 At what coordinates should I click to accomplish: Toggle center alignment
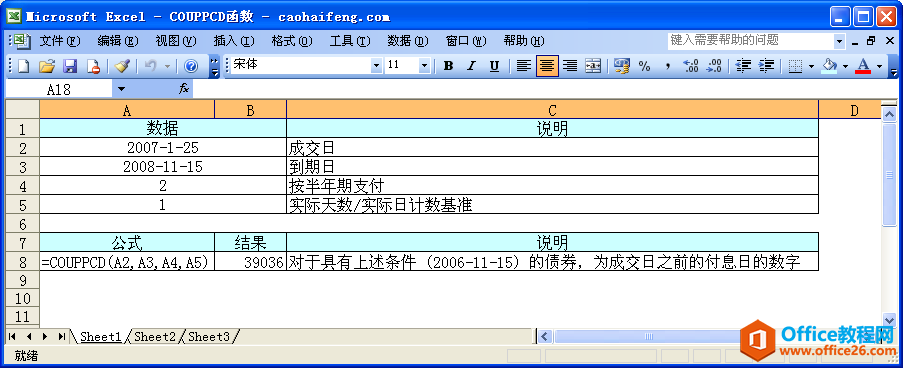pos(547,66)
